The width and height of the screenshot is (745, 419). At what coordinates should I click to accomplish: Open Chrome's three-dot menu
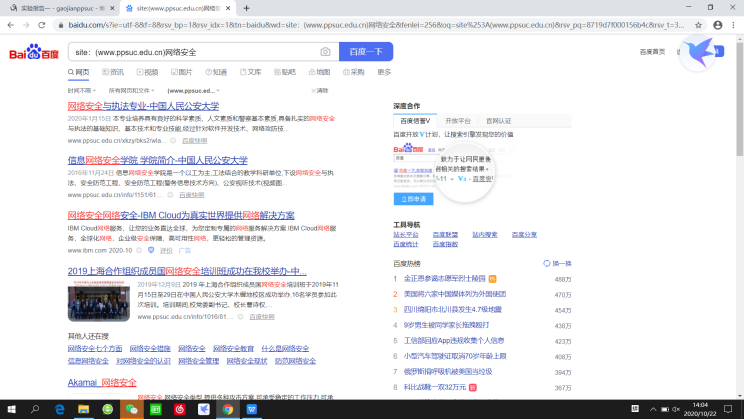pyautogui.click(x=733, y=25)
